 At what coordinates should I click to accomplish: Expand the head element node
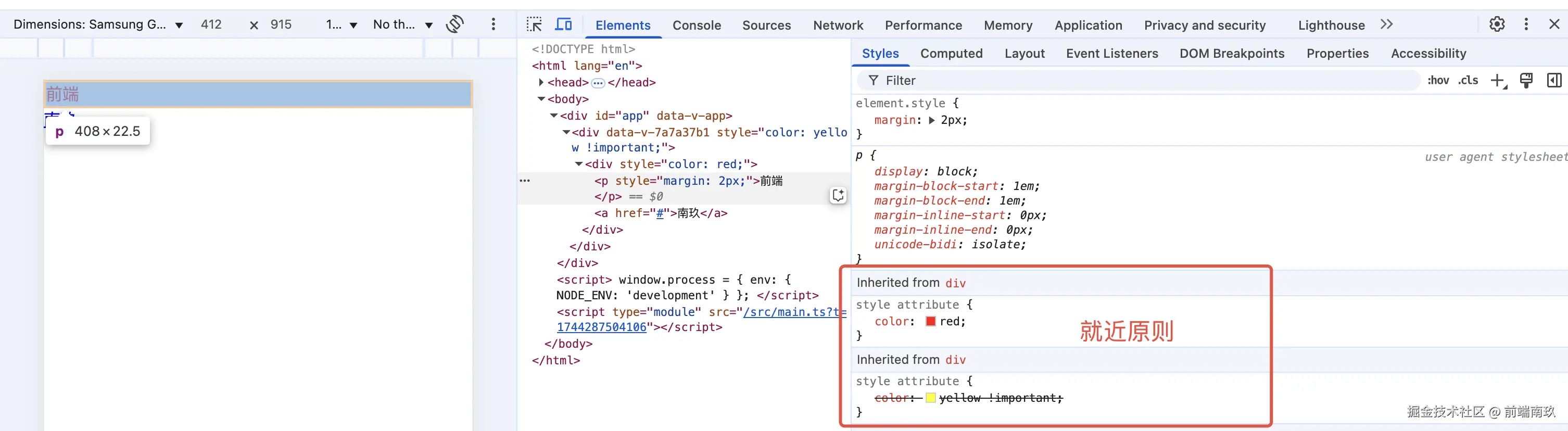point(541,82)
